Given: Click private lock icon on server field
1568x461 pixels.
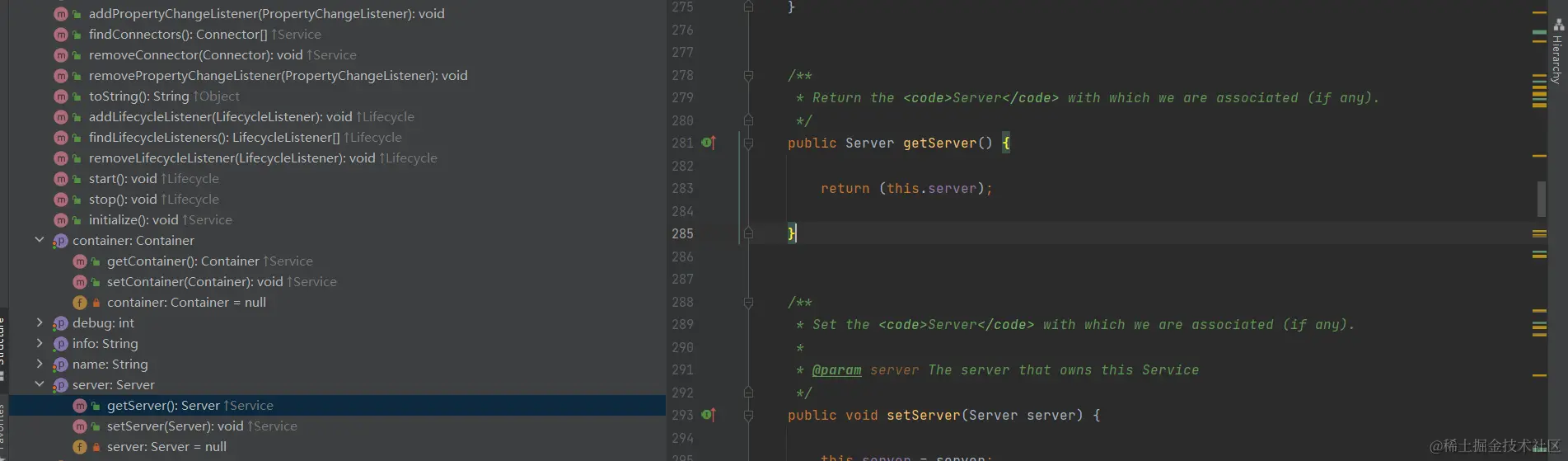Looking at the screenshot, I should [x=96, y=447].
